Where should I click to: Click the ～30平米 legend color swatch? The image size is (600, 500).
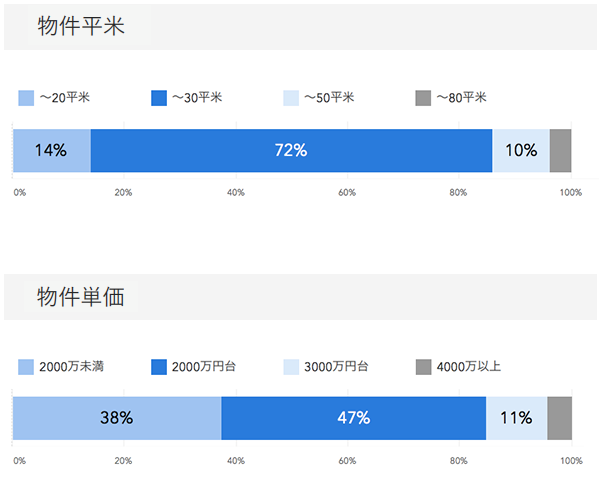158,98
